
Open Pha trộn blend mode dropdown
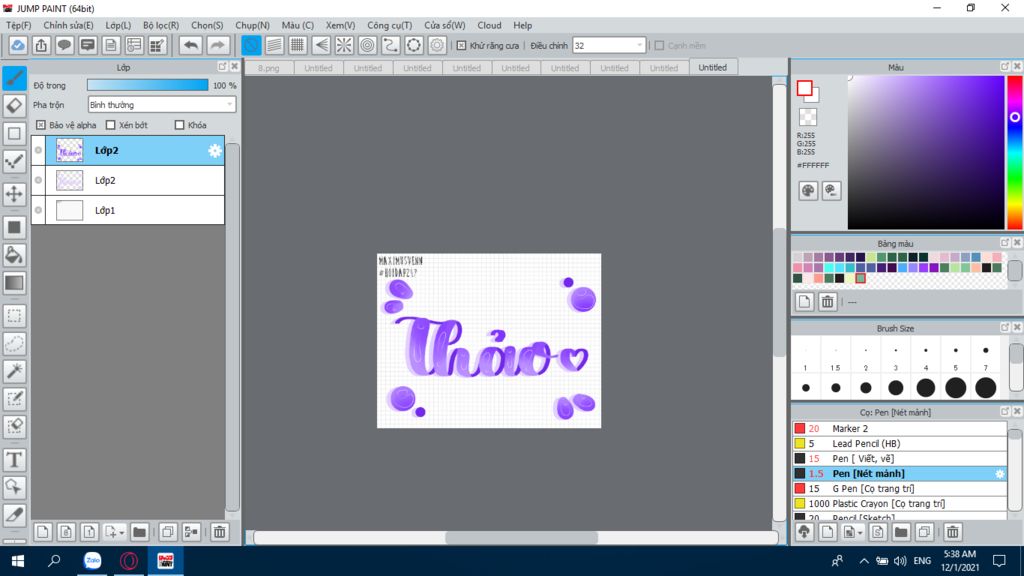[162, 104]
